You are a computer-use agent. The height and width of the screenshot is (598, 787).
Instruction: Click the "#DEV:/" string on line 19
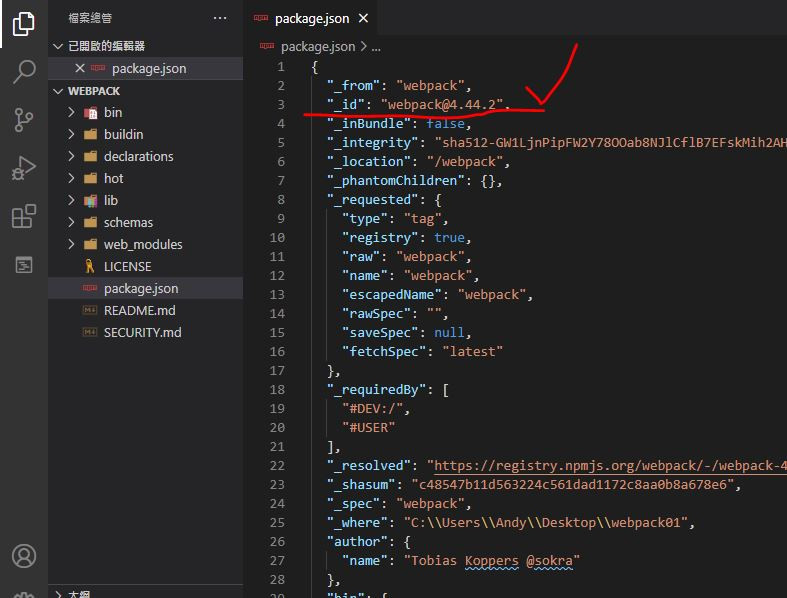[x=373, y=409]
